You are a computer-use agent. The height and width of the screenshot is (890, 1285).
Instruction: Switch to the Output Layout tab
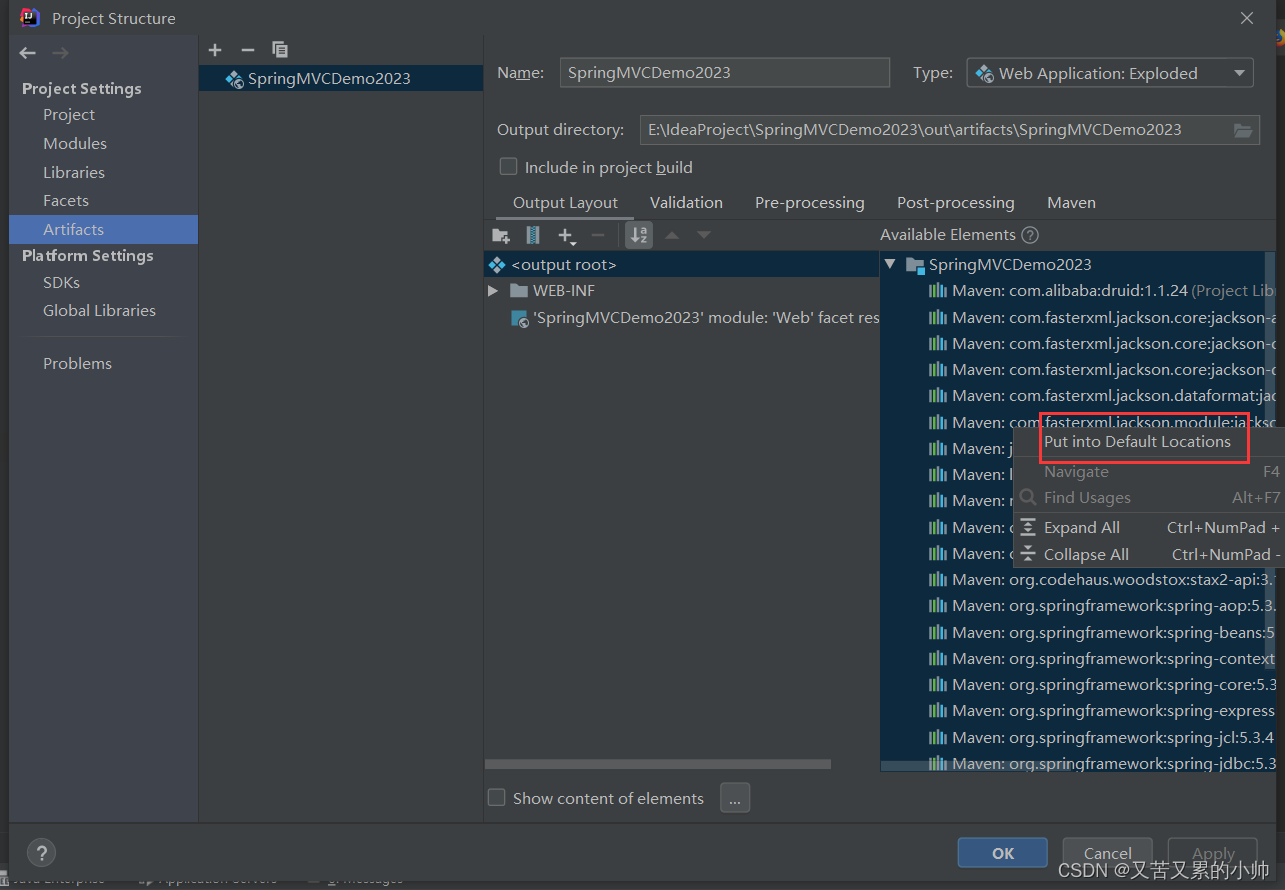565,203
